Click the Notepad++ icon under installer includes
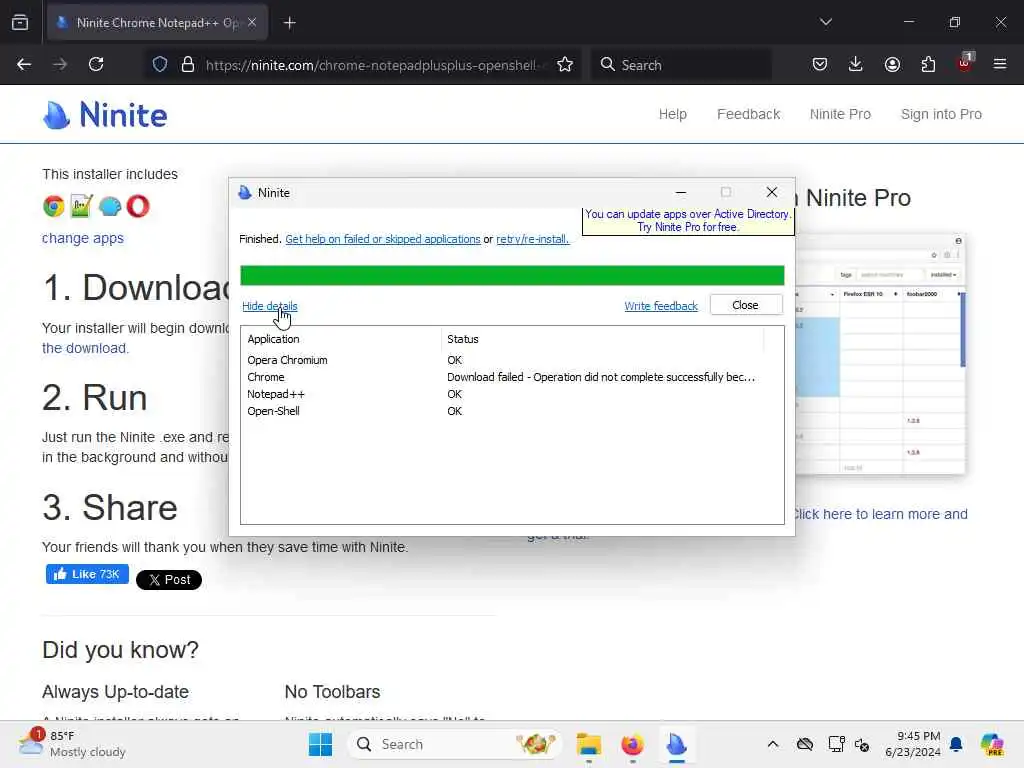Viewport: 1024px width, 768px height. coord(82,206)
